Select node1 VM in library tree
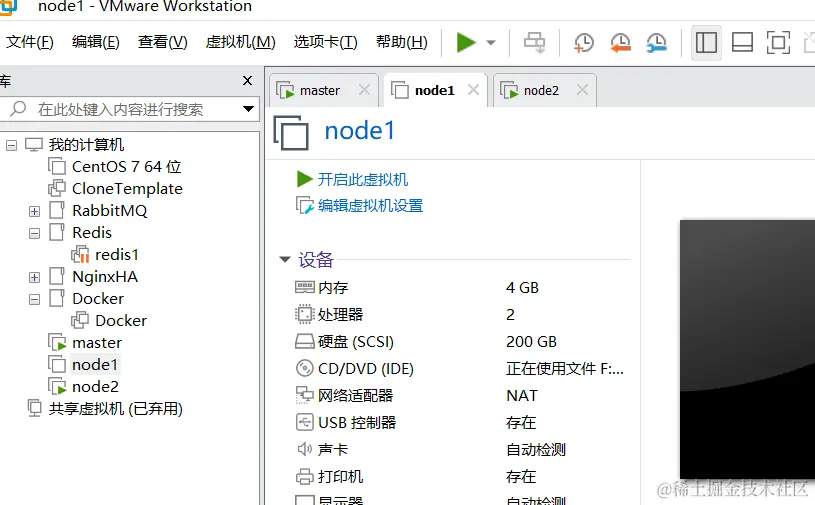This screenshot has height=505, width=815. pos(95,365)
